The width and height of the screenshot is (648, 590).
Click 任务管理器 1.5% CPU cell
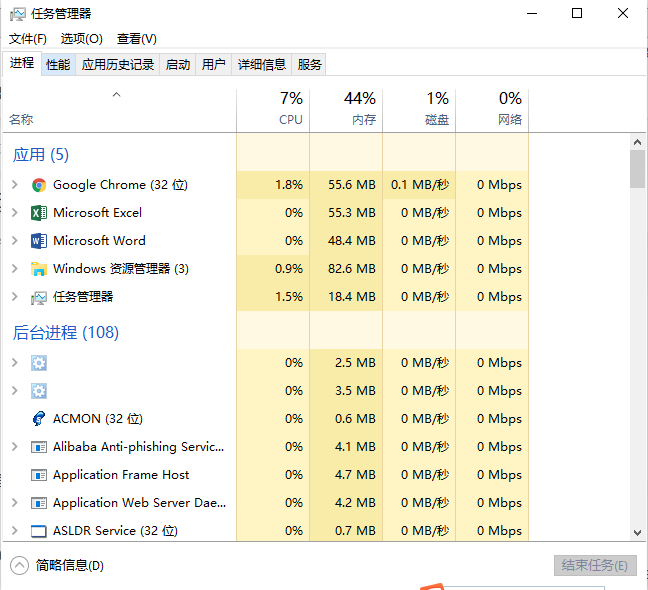click(273, 297)
